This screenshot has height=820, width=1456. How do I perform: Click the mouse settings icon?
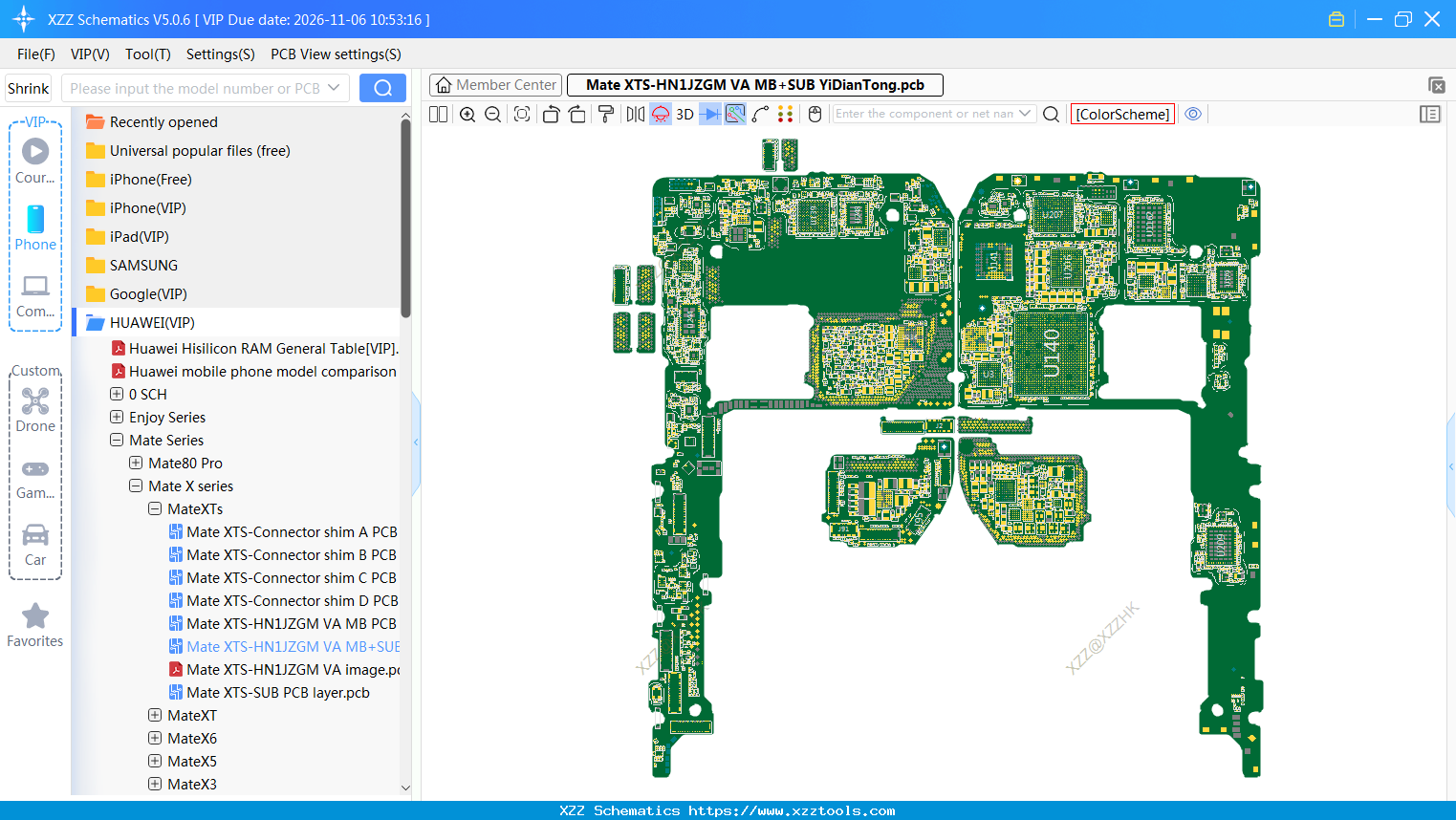815,115
